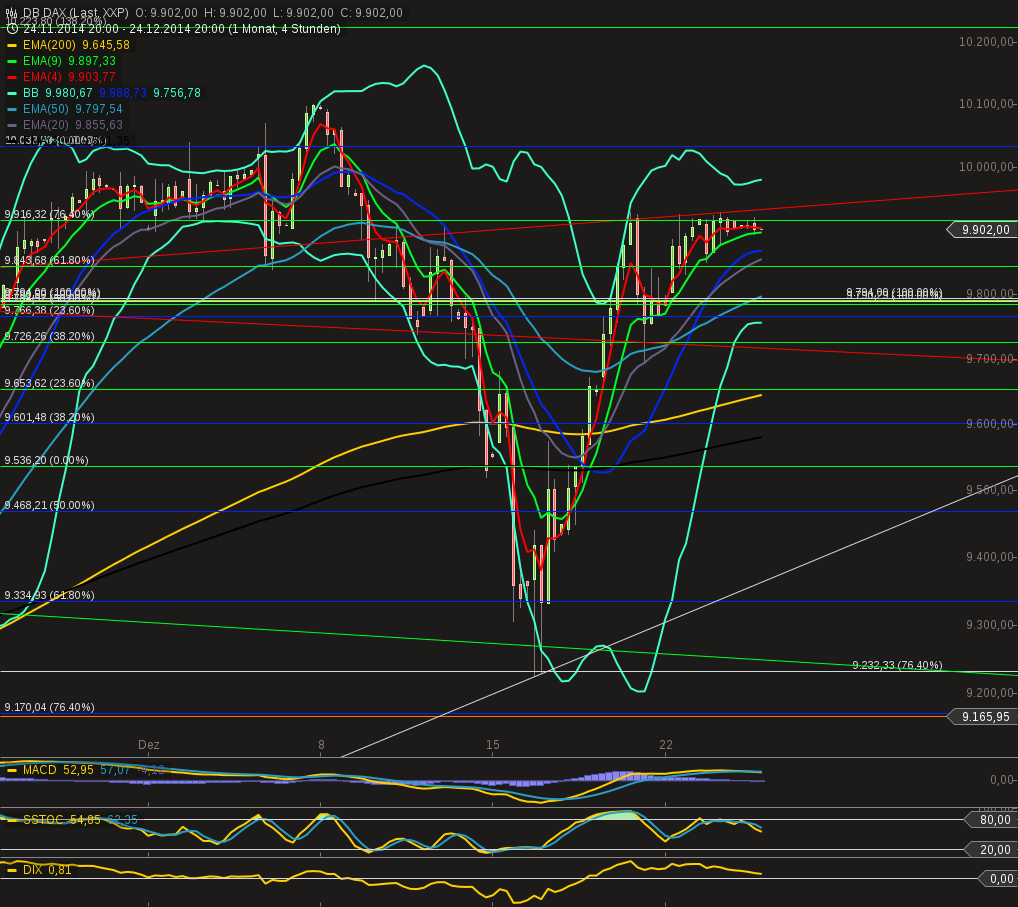Click the 9.300,00 price axis label

[990, 625]
